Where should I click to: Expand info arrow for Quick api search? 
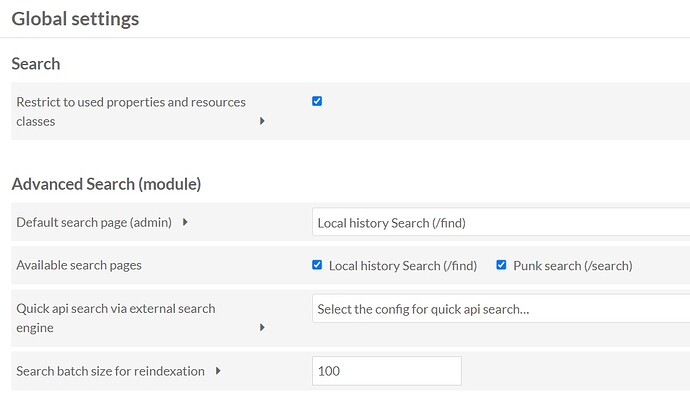[x=262, y=327]
